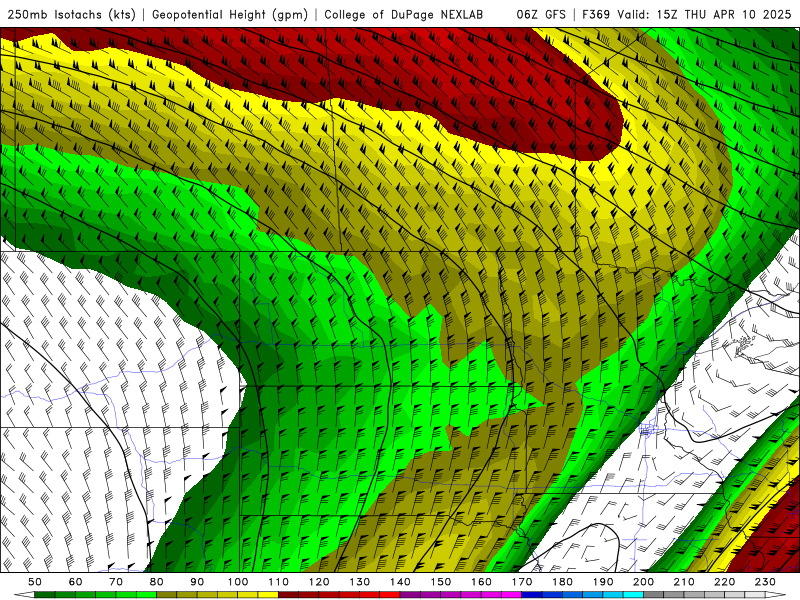Screen dimensions: 800x600
Task: Click the 210 value on the legend
Action: 684,582
